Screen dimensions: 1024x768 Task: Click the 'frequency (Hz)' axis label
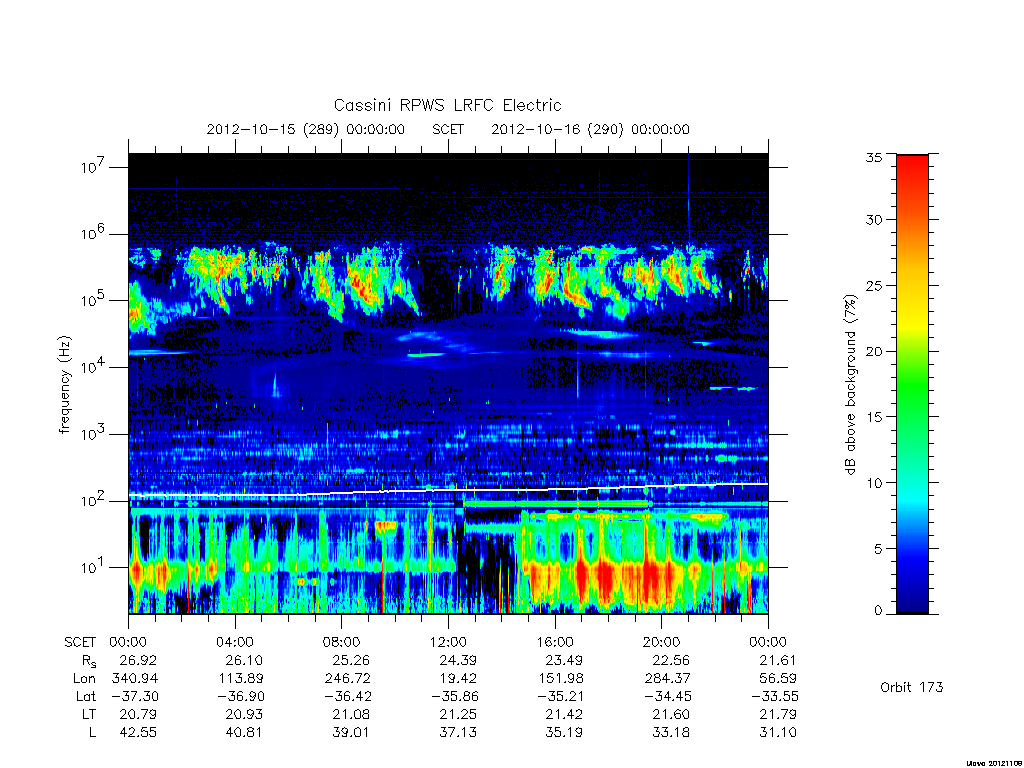pyautogui.click(x=64, y=385)
